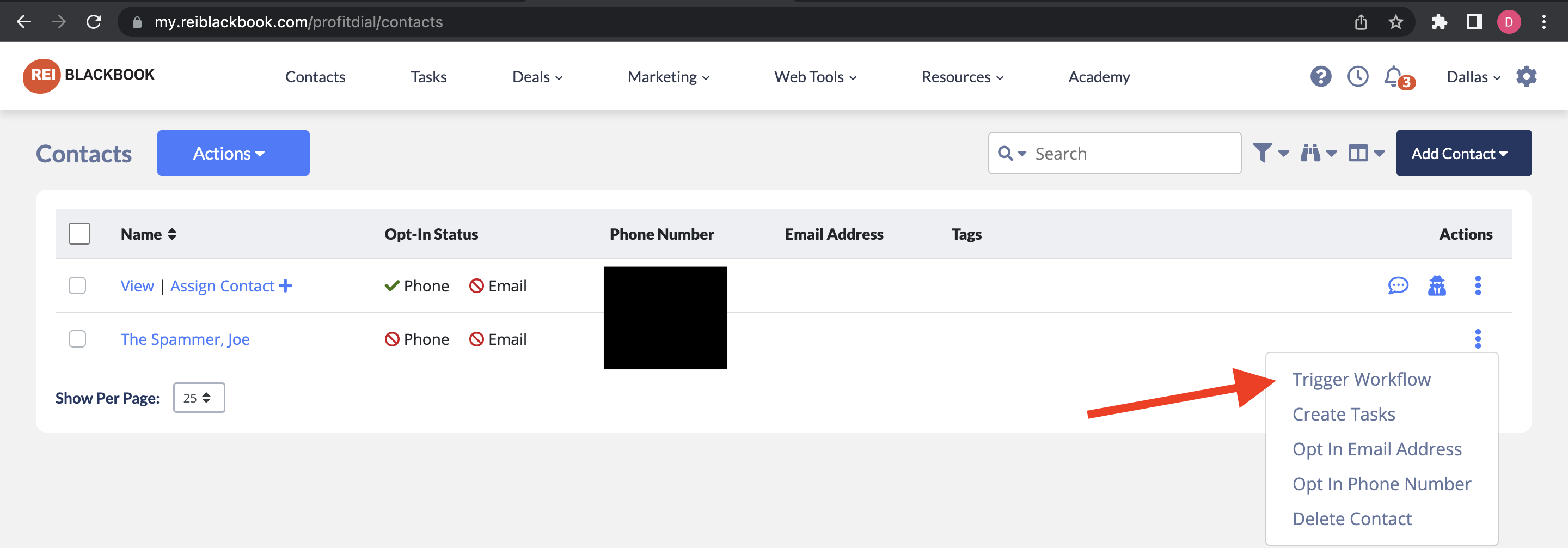Click the site lock icon in address bar

[137, 22]
